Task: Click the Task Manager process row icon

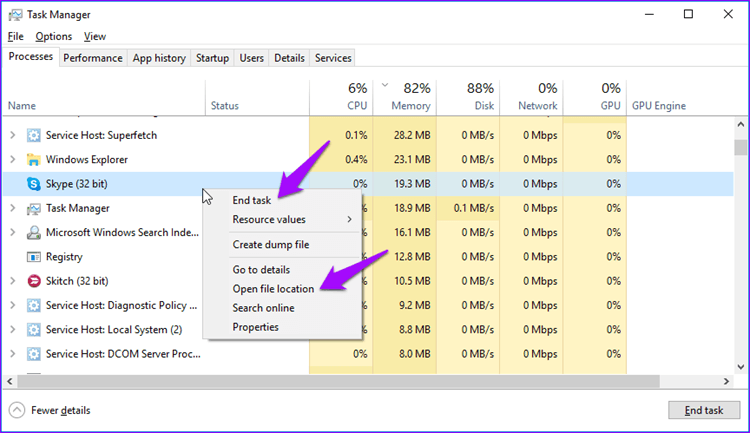Action: tap(33, 209)
